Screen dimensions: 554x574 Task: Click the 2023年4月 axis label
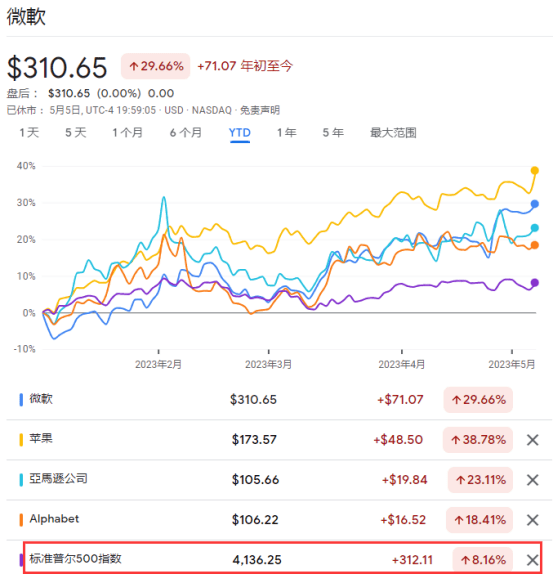pyautogui.click(x=402, y=365)
